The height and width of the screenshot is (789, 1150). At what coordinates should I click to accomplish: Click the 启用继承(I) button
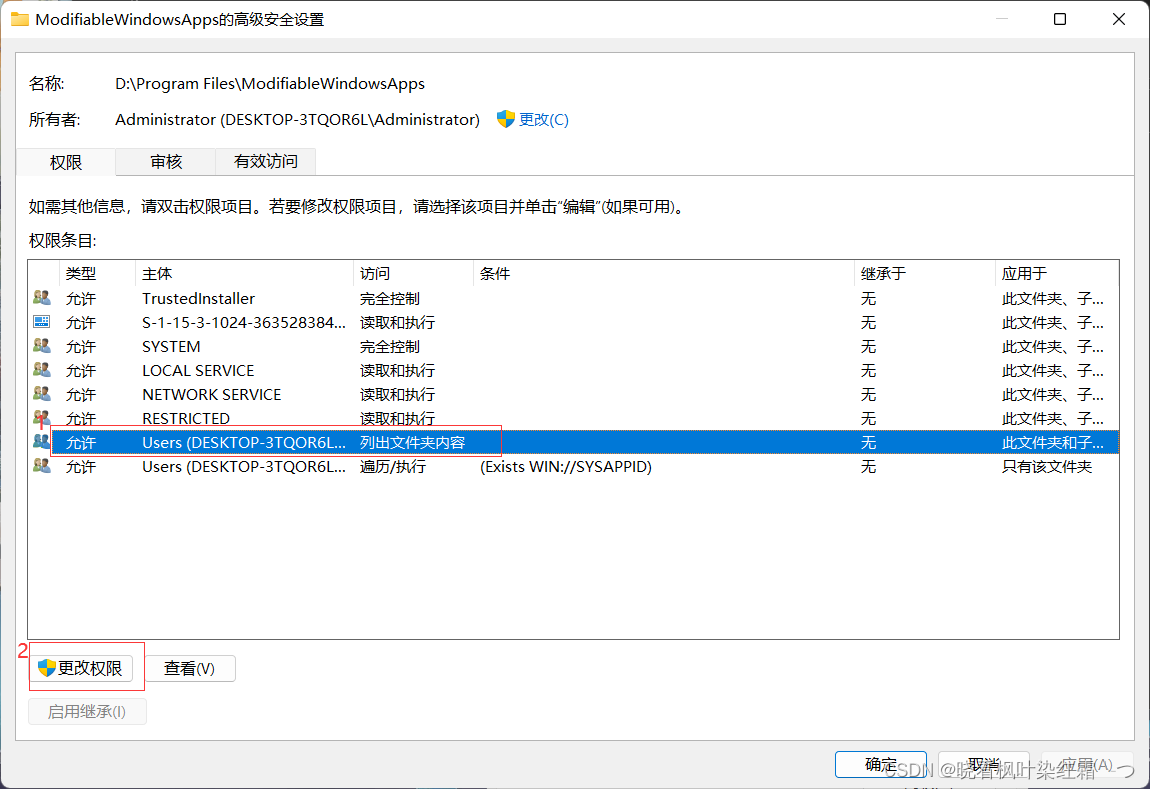point(87,711)
